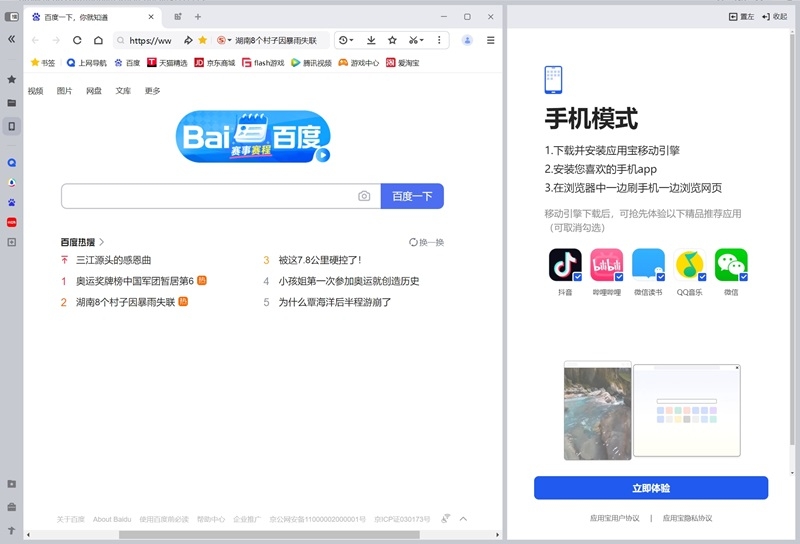Screen dimensions: 800x544
Task: Open hot topic 湖南8个村子因暴雨失联
Action: pos(126,302)
